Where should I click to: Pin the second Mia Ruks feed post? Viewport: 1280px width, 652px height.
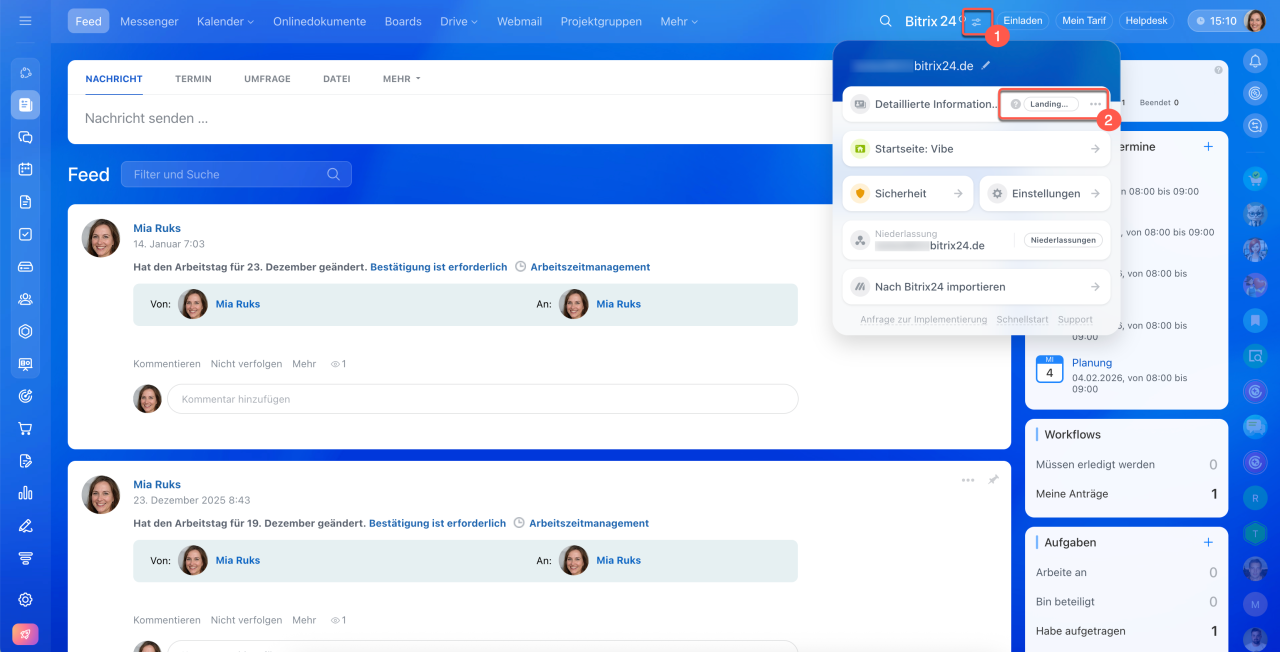pyautogui.click(x=993, y=480)
